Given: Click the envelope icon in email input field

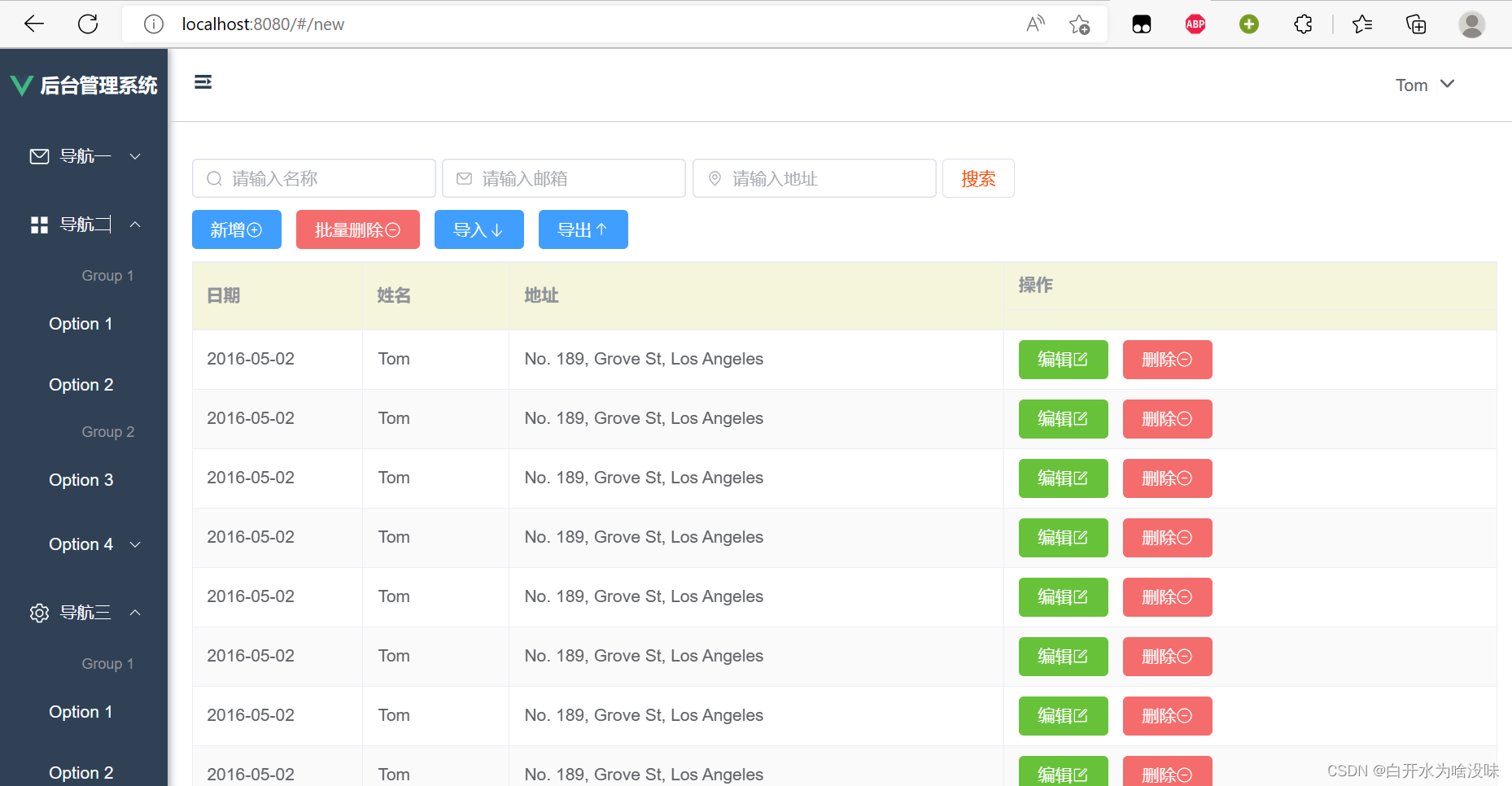Looking at the screenshot, I should (465, 177).
